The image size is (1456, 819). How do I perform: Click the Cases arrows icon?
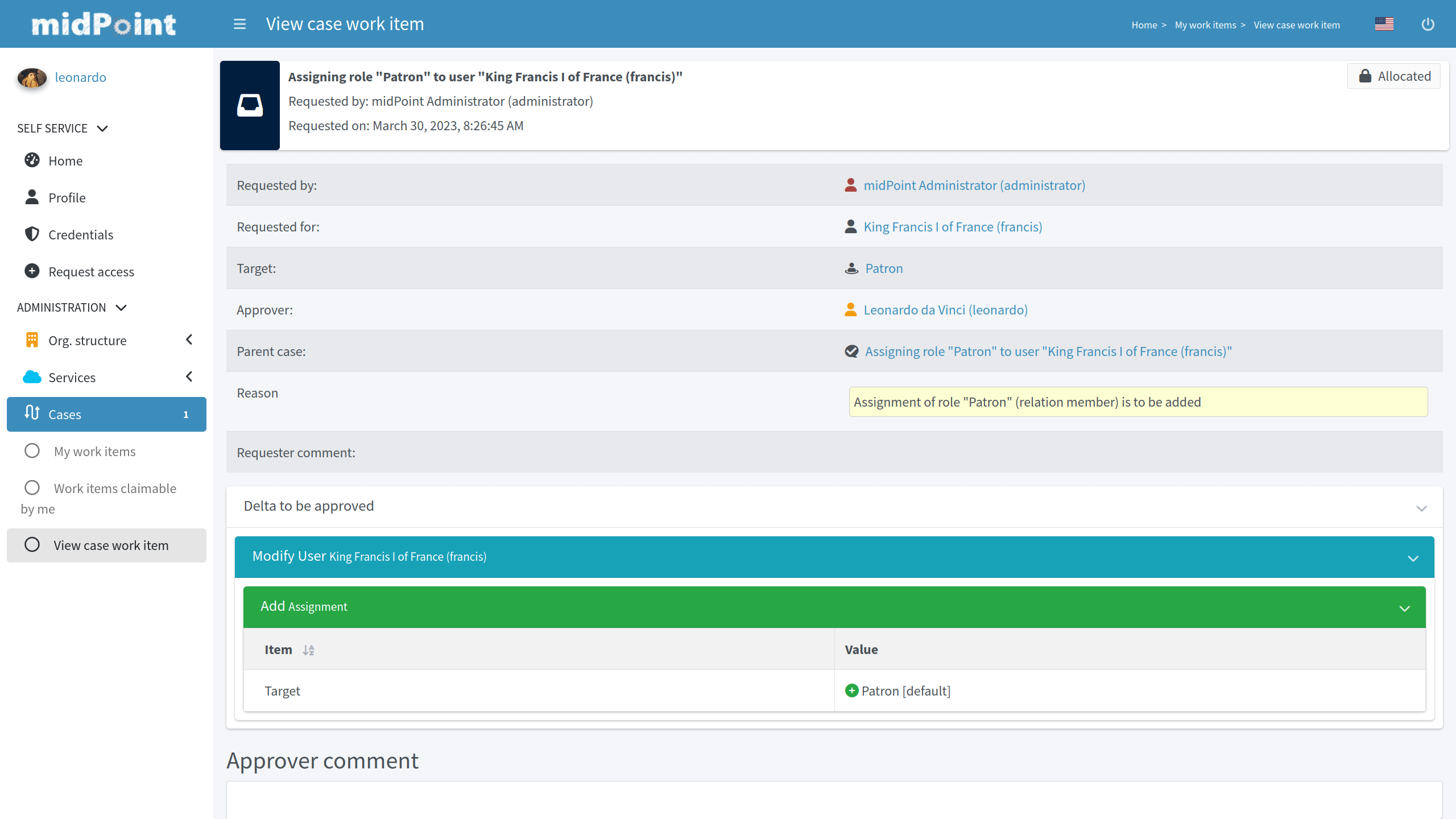[32, 412]
